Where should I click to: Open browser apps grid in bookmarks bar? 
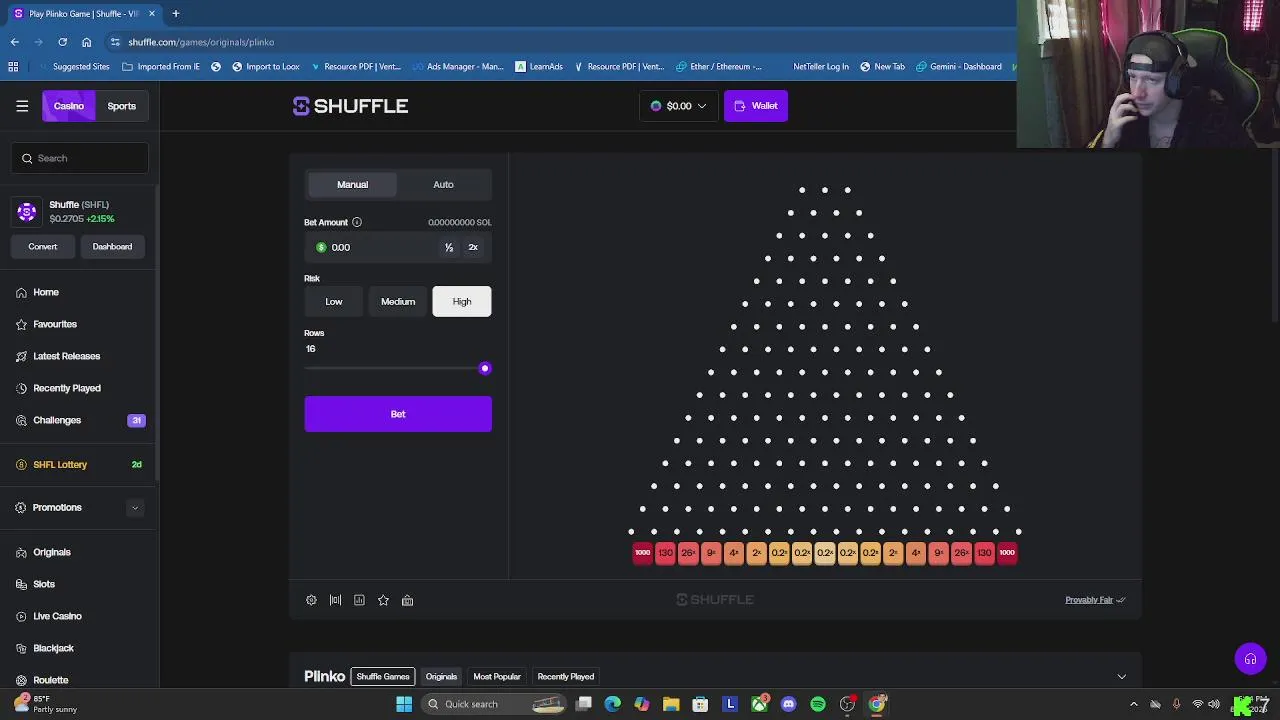[x=13, y=67]
